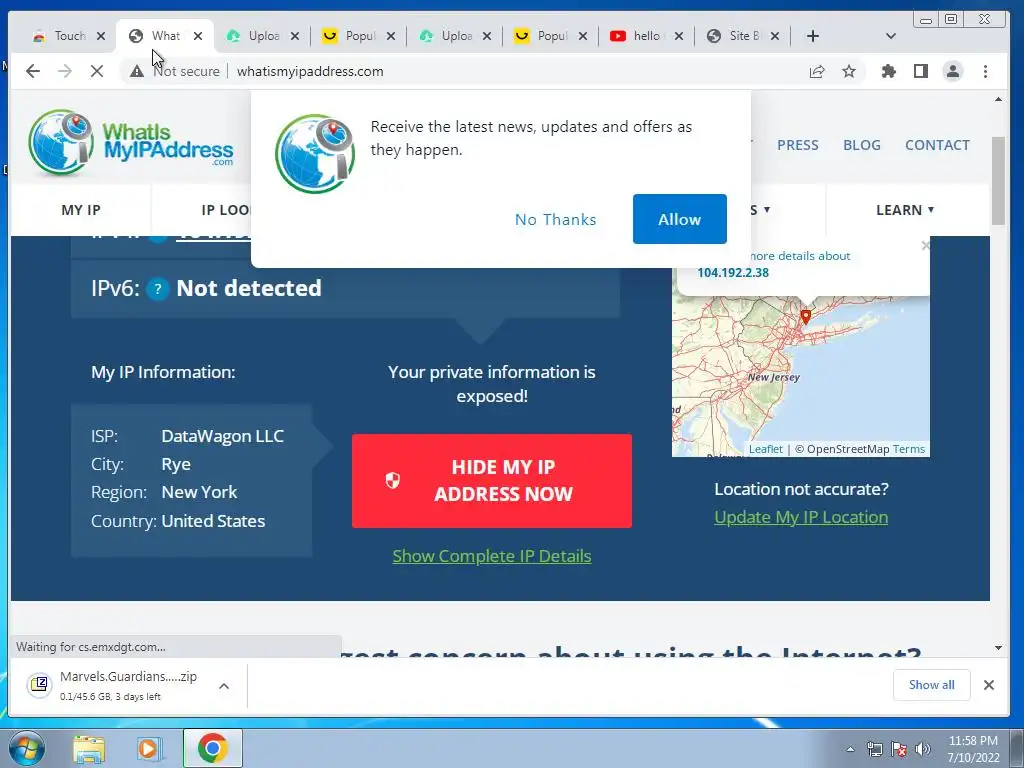Bookmark this page with the star

(849, 71)
